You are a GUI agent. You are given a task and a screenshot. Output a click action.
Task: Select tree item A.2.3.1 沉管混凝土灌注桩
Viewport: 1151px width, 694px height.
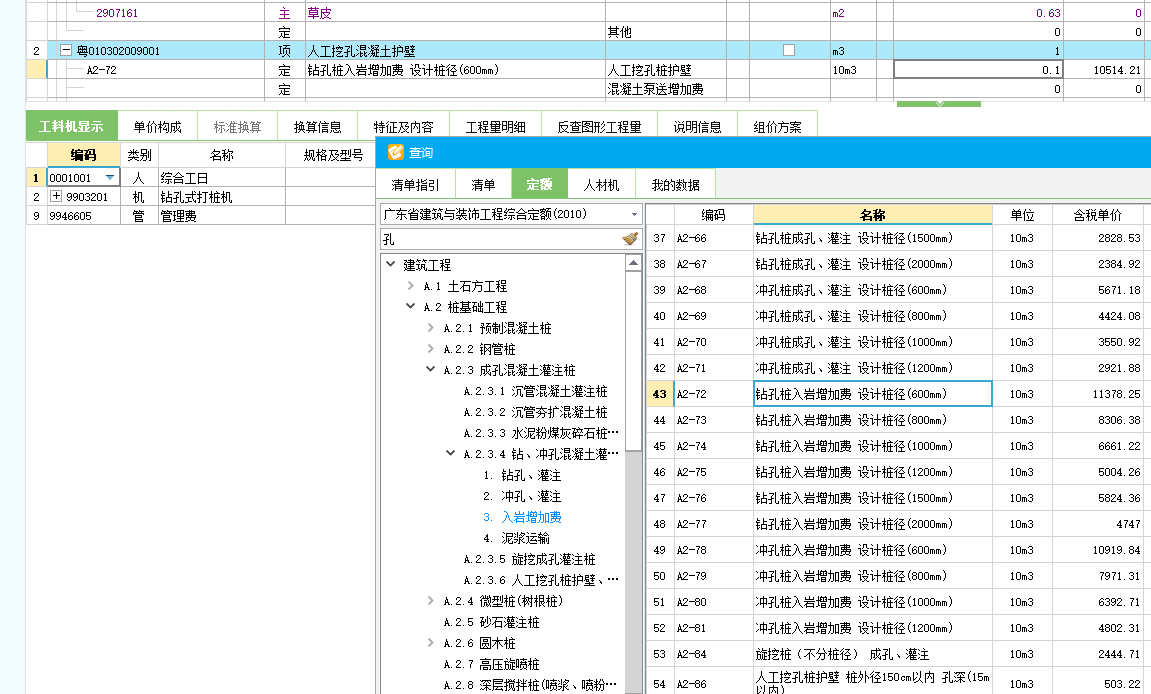pos(535,391)
